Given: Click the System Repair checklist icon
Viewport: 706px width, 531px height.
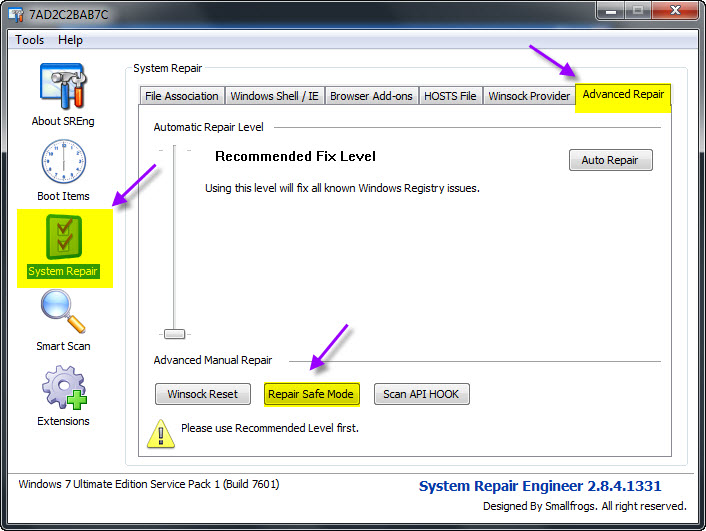Looking at the screenshot, I should (x=64, y=237).
